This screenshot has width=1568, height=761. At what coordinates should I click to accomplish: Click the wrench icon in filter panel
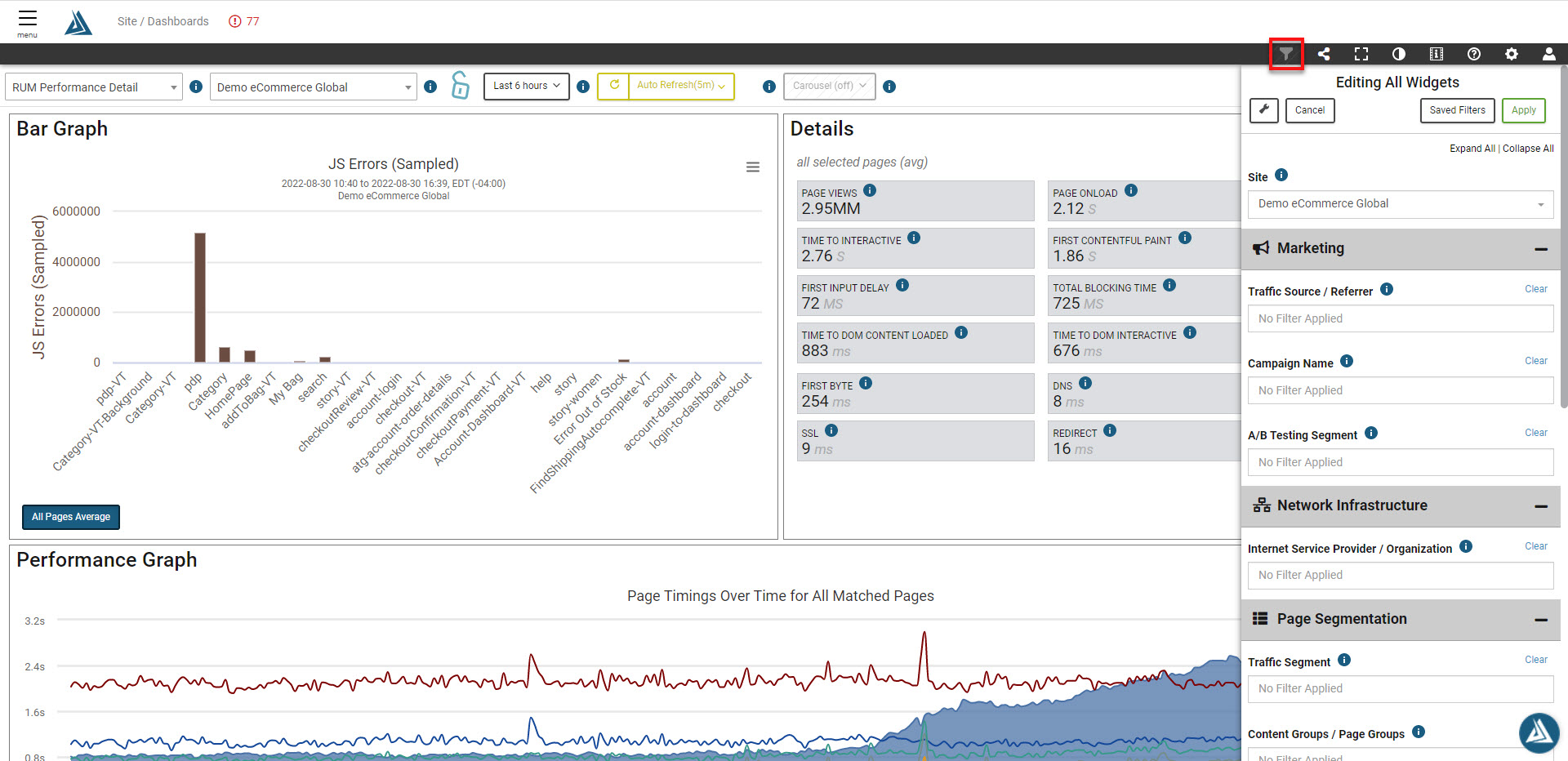click(x=1264, y=110)
